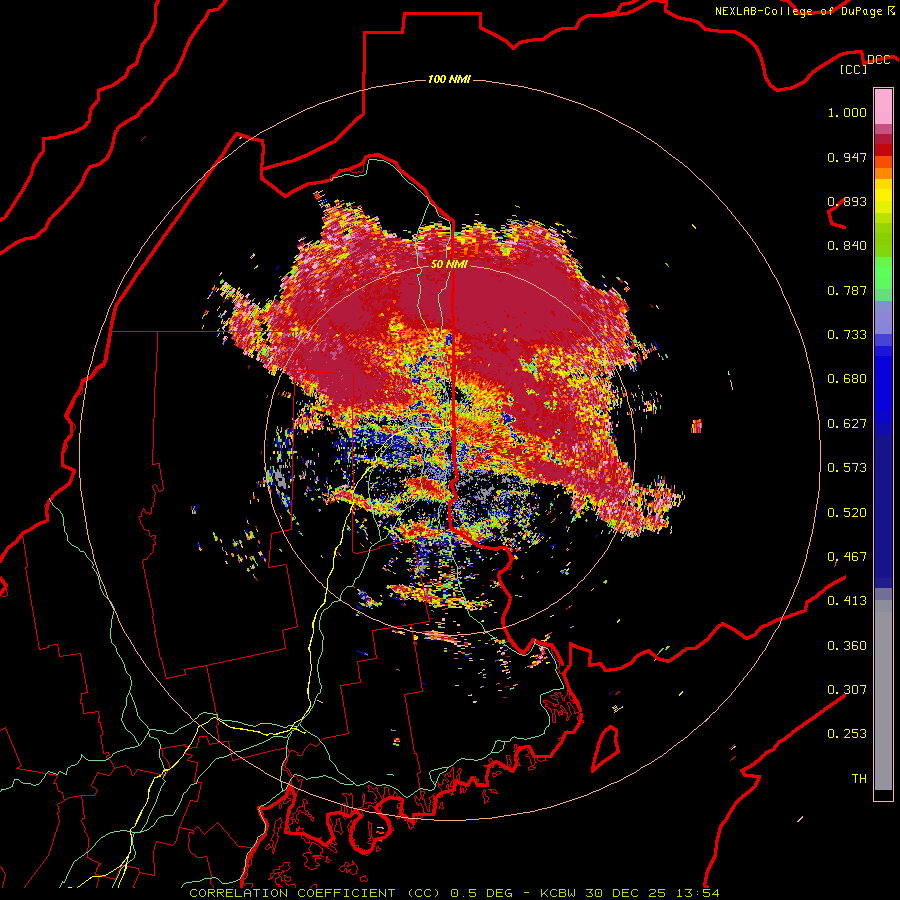Select the 0.253 scale value
900x900 pixels.
pyautogui.click(x=847, y=734)
